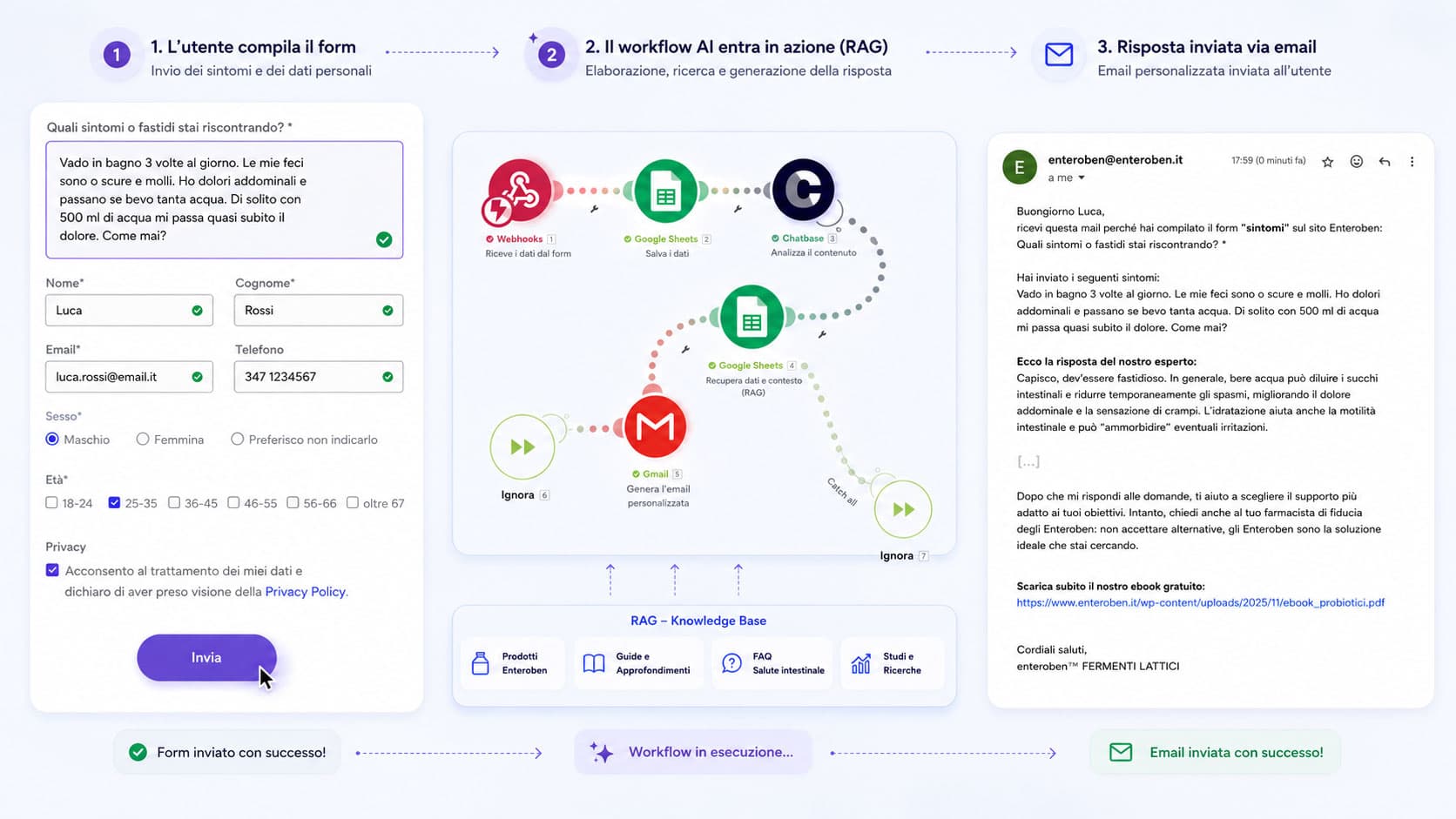This screenshot has width=1456, height=819.
Task: Click the wrench between Webhooks and Google Sheets
Action: [594, 209]
